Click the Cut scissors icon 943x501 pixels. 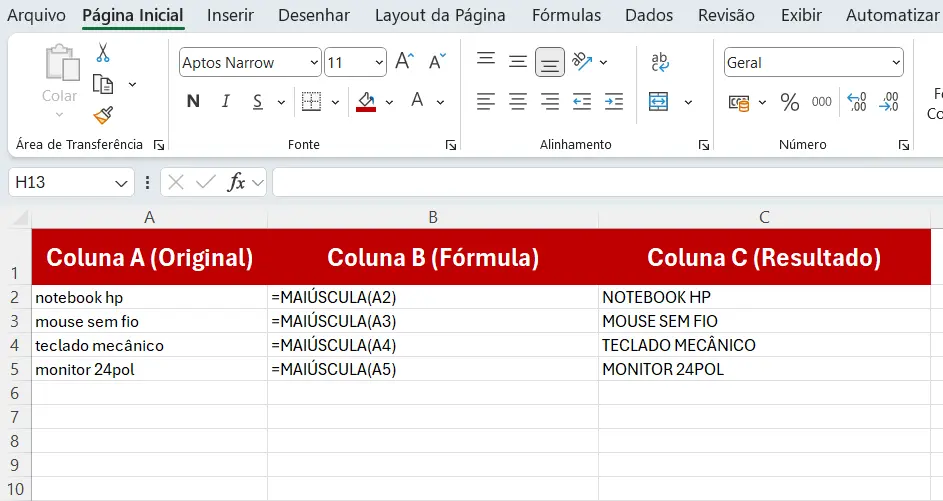pos(103,53)
